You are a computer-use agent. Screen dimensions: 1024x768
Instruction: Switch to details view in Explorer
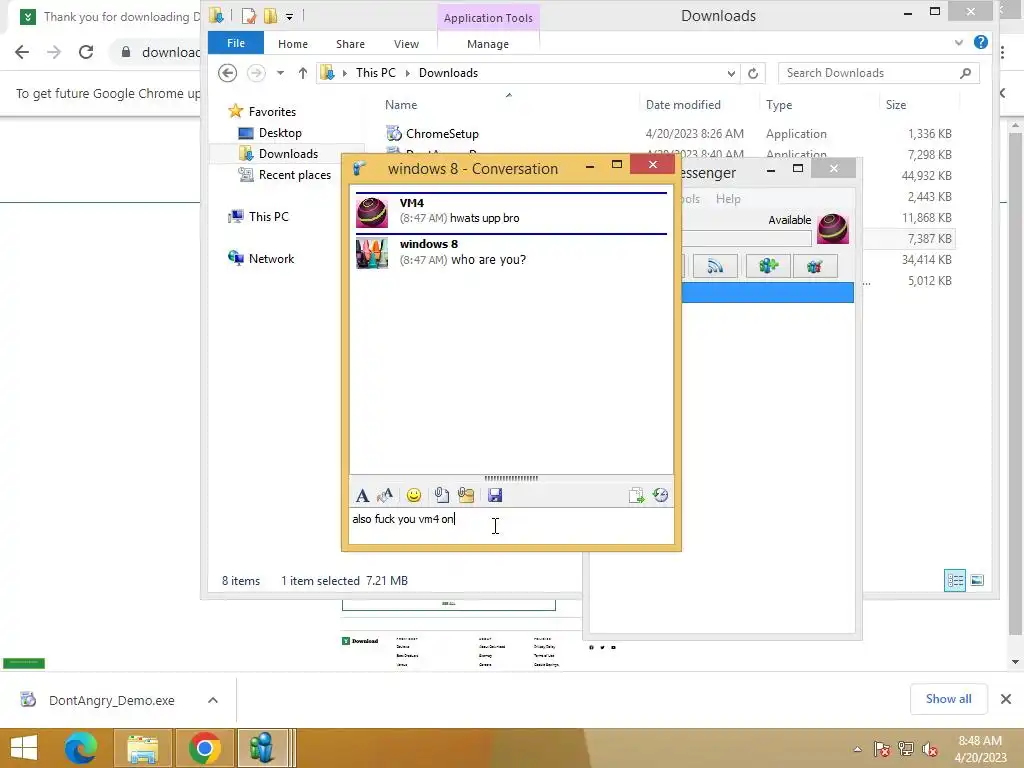tap(955, 580)
